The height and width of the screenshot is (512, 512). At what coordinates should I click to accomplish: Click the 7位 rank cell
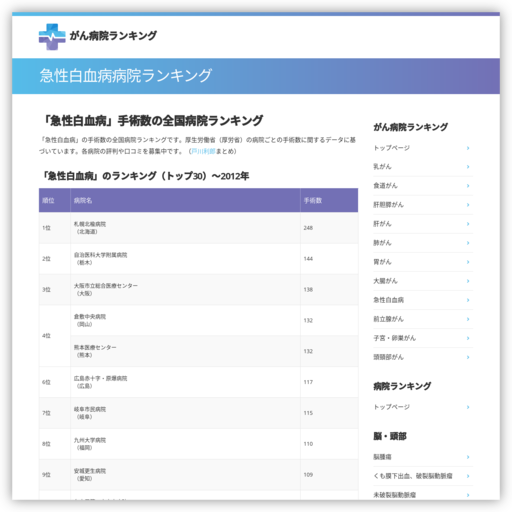[x=55, y=413]
